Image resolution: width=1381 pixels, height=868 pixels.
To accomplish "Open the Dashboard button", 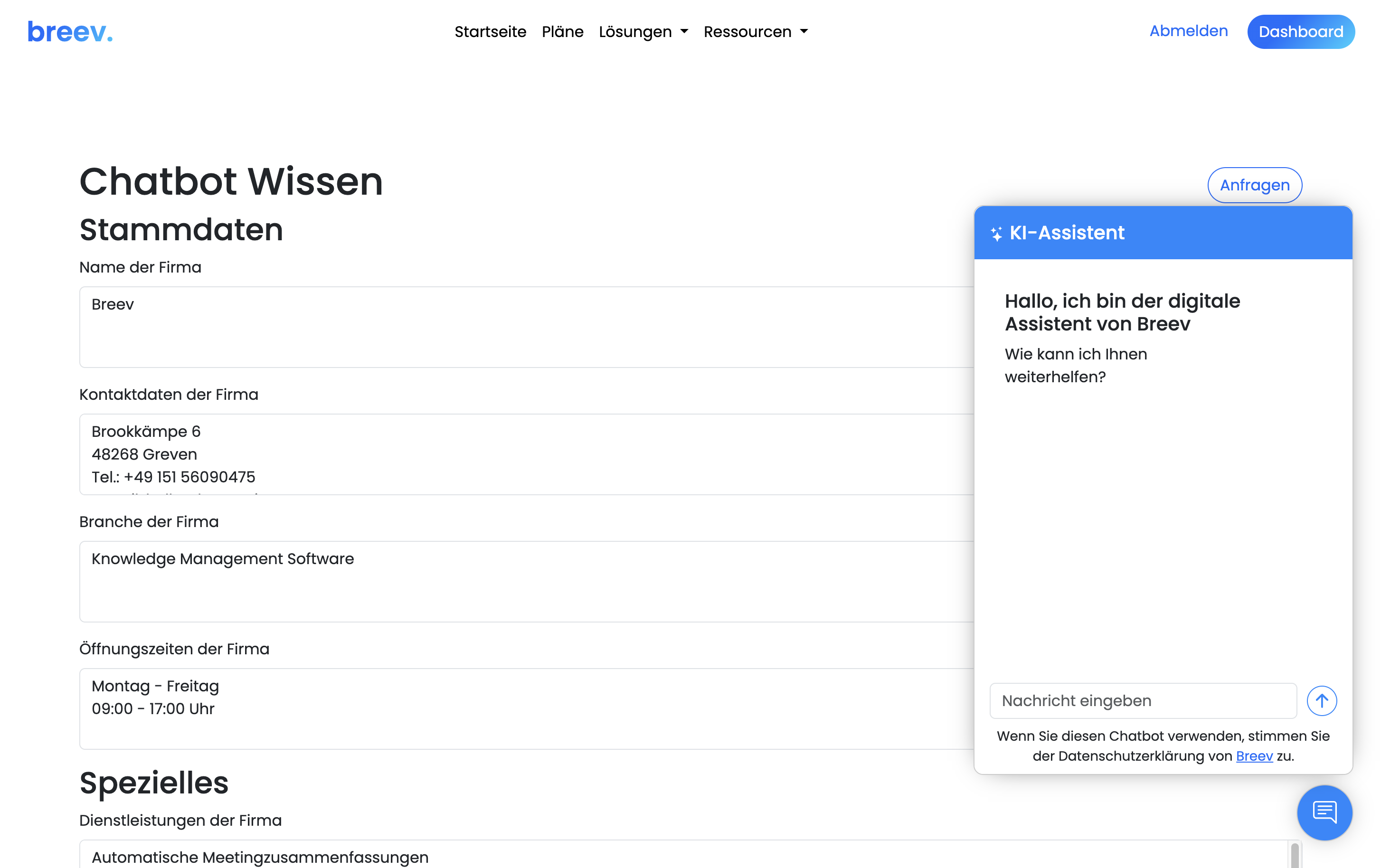I will (1301, 31).
